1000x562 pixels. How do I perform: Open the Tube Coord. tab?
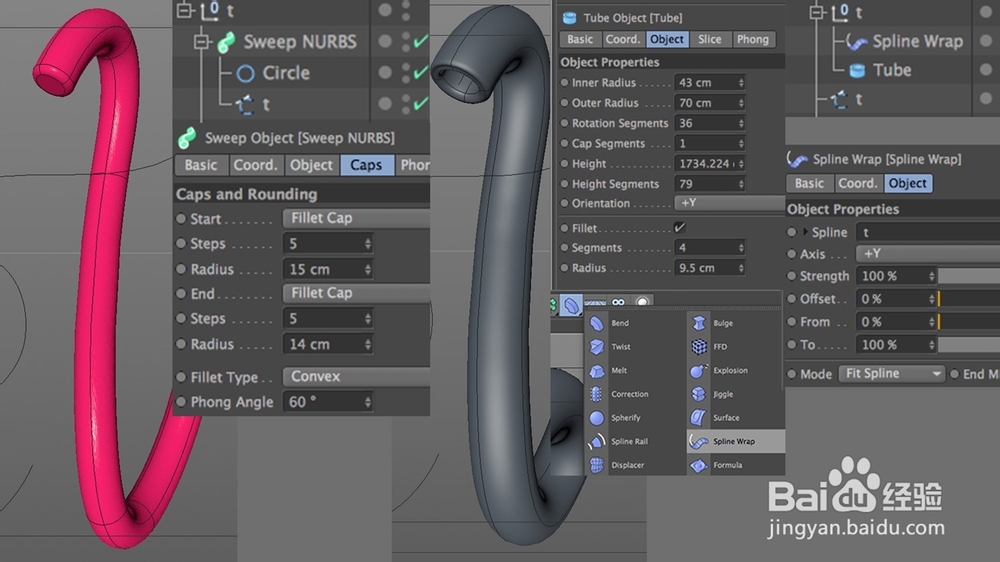click(x=622, y=40)
